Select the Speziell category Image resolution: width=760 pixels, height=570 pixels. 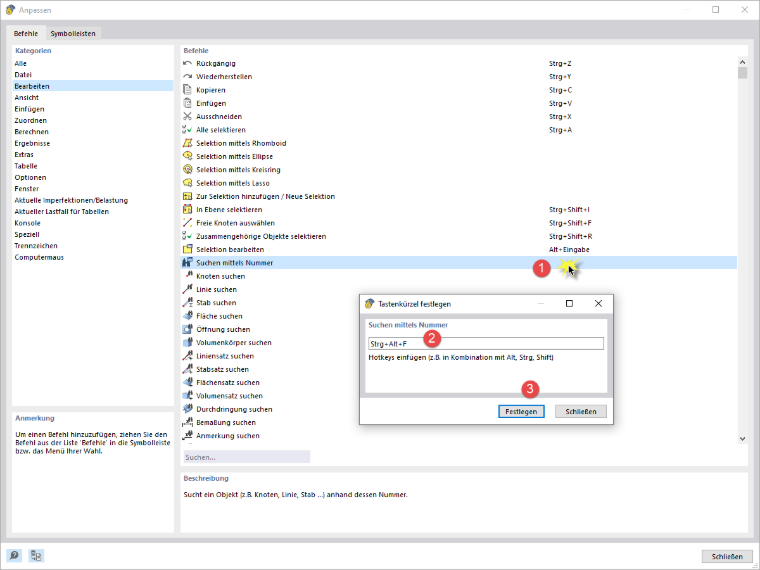[93, 234]
